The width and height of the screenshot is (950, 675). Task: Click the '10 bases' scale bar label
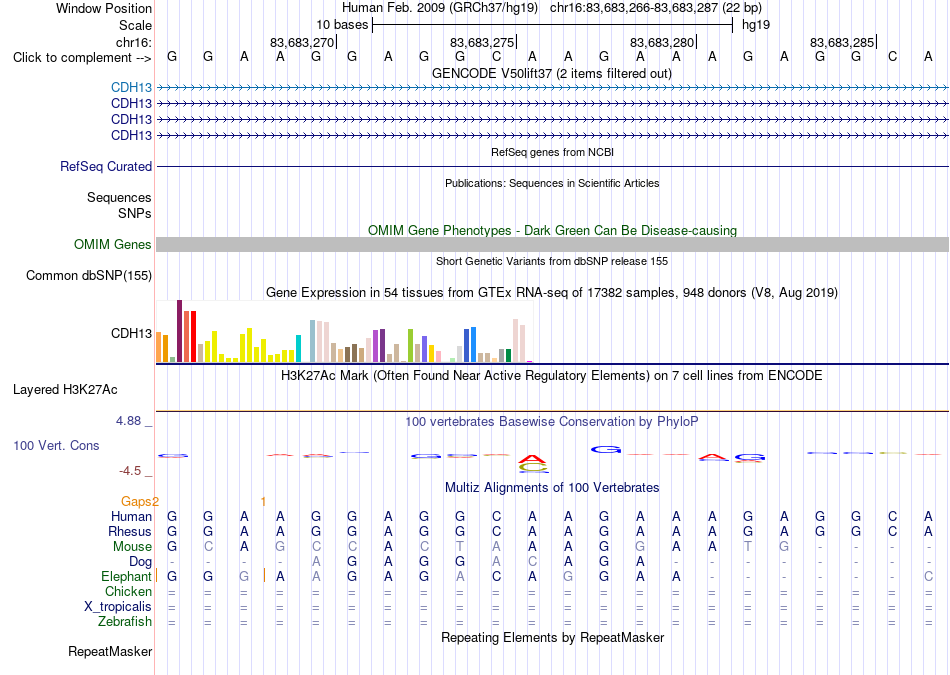click(x=342, y=25)
